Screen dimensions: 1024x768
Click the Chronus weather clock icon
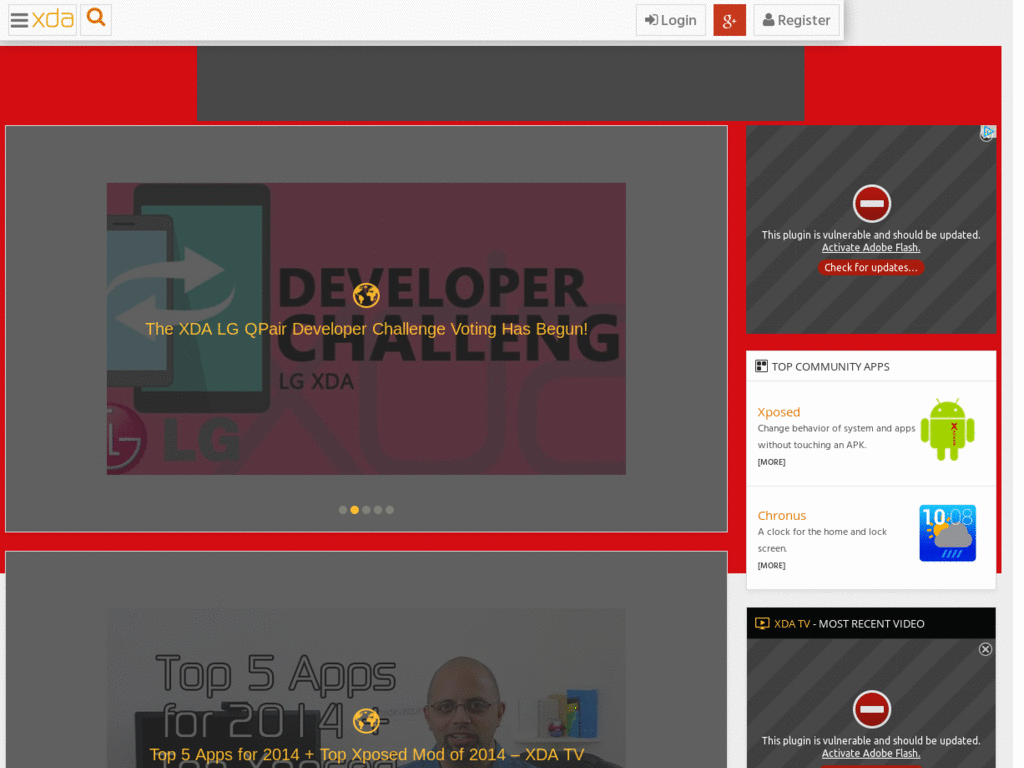coord(948,533)
